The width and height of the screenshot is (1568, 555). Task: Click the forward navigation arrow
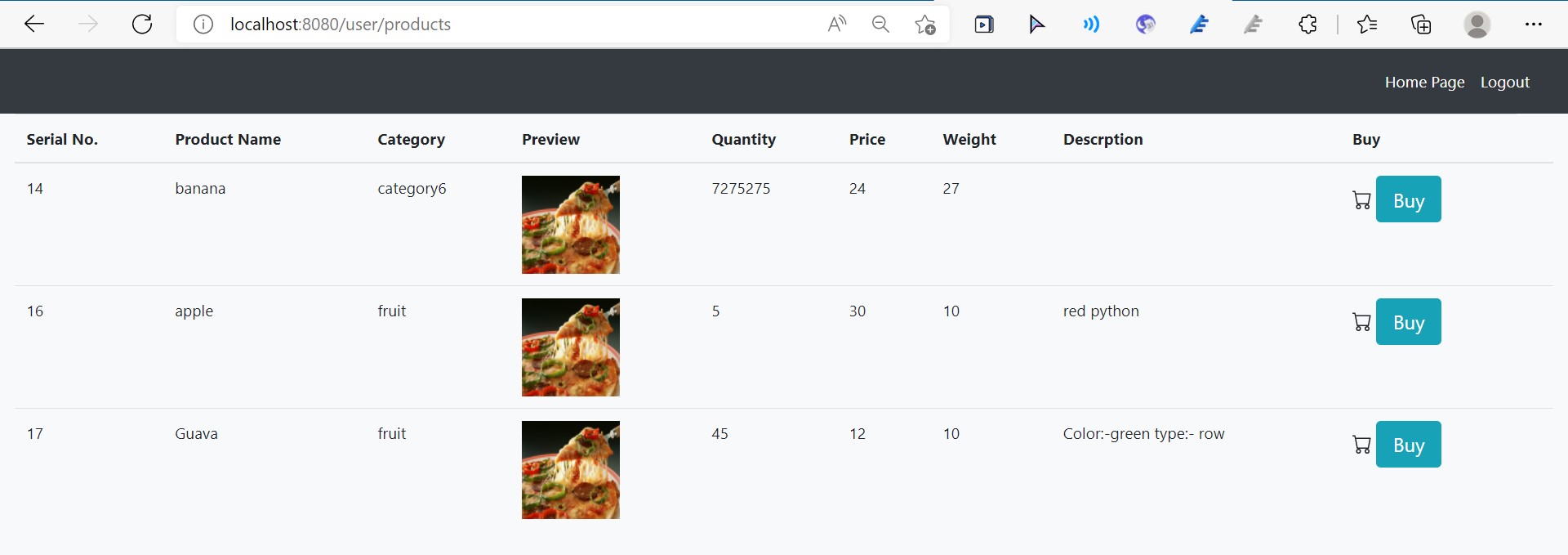click(88, 24)
